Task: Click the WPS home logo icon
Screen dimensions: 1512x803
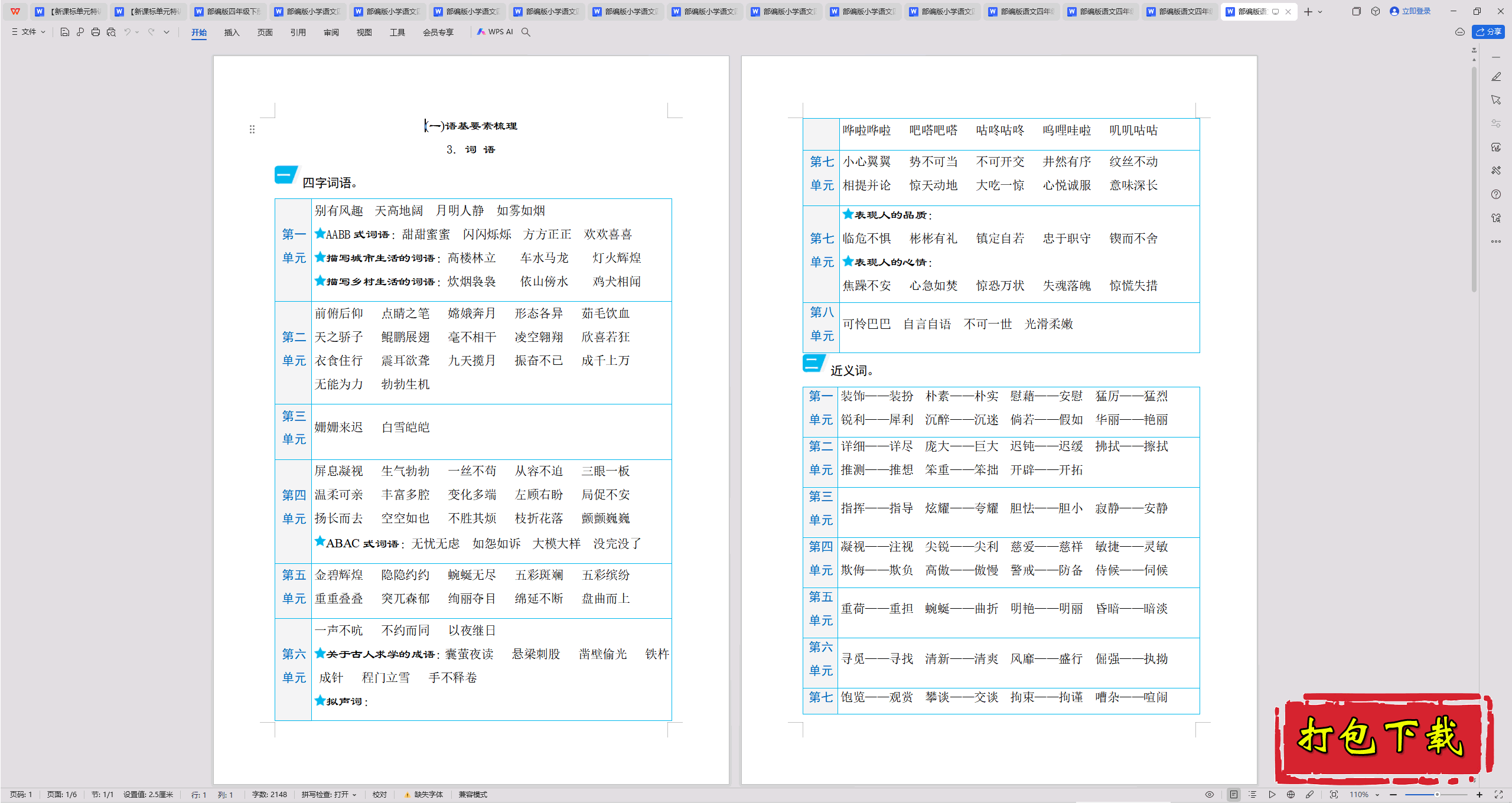Action: pyautogui.click(x=15, y=11)
